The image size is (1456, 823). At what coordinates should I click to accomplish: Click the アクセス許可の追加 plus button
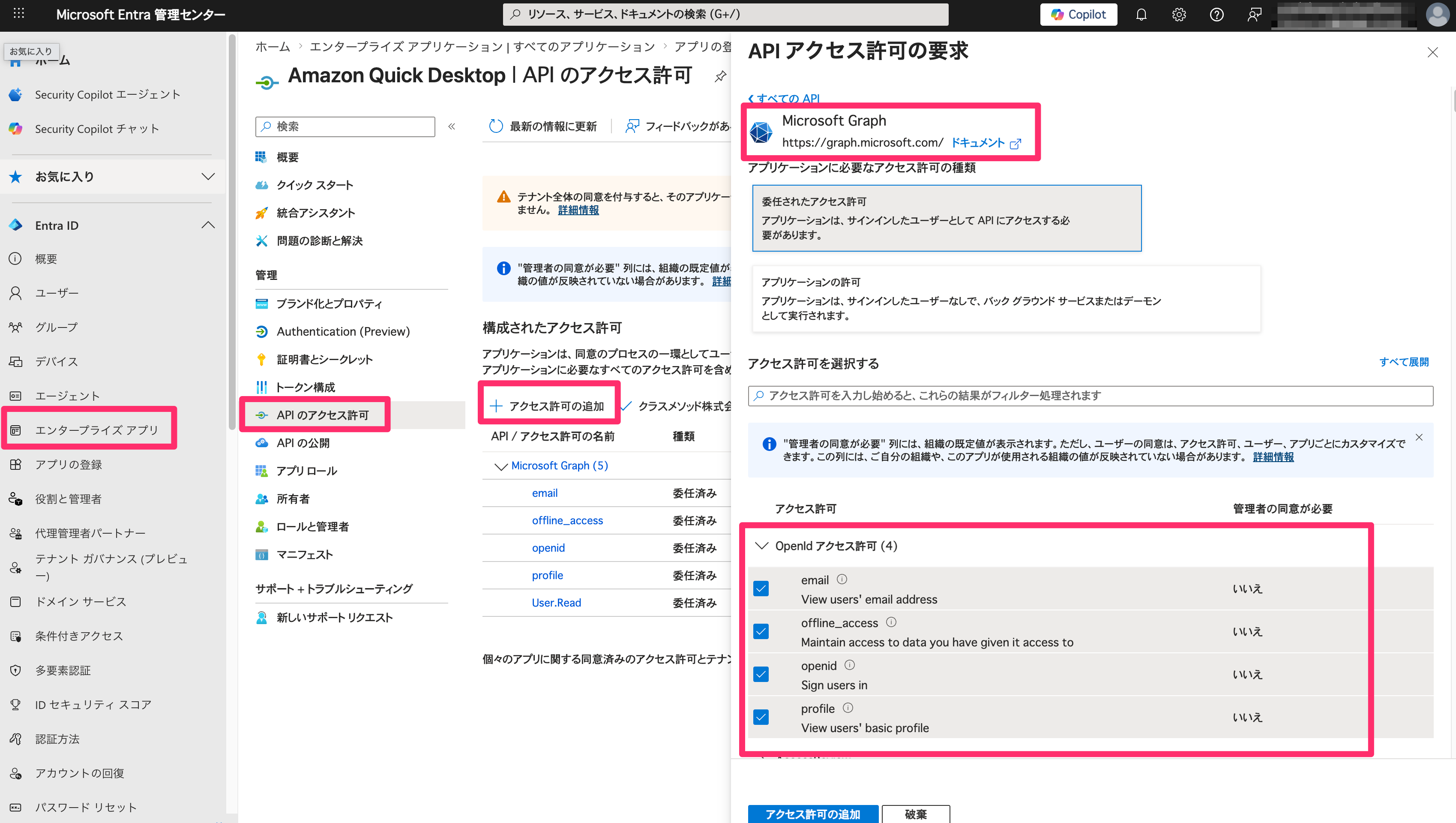(x=547, y=406)
